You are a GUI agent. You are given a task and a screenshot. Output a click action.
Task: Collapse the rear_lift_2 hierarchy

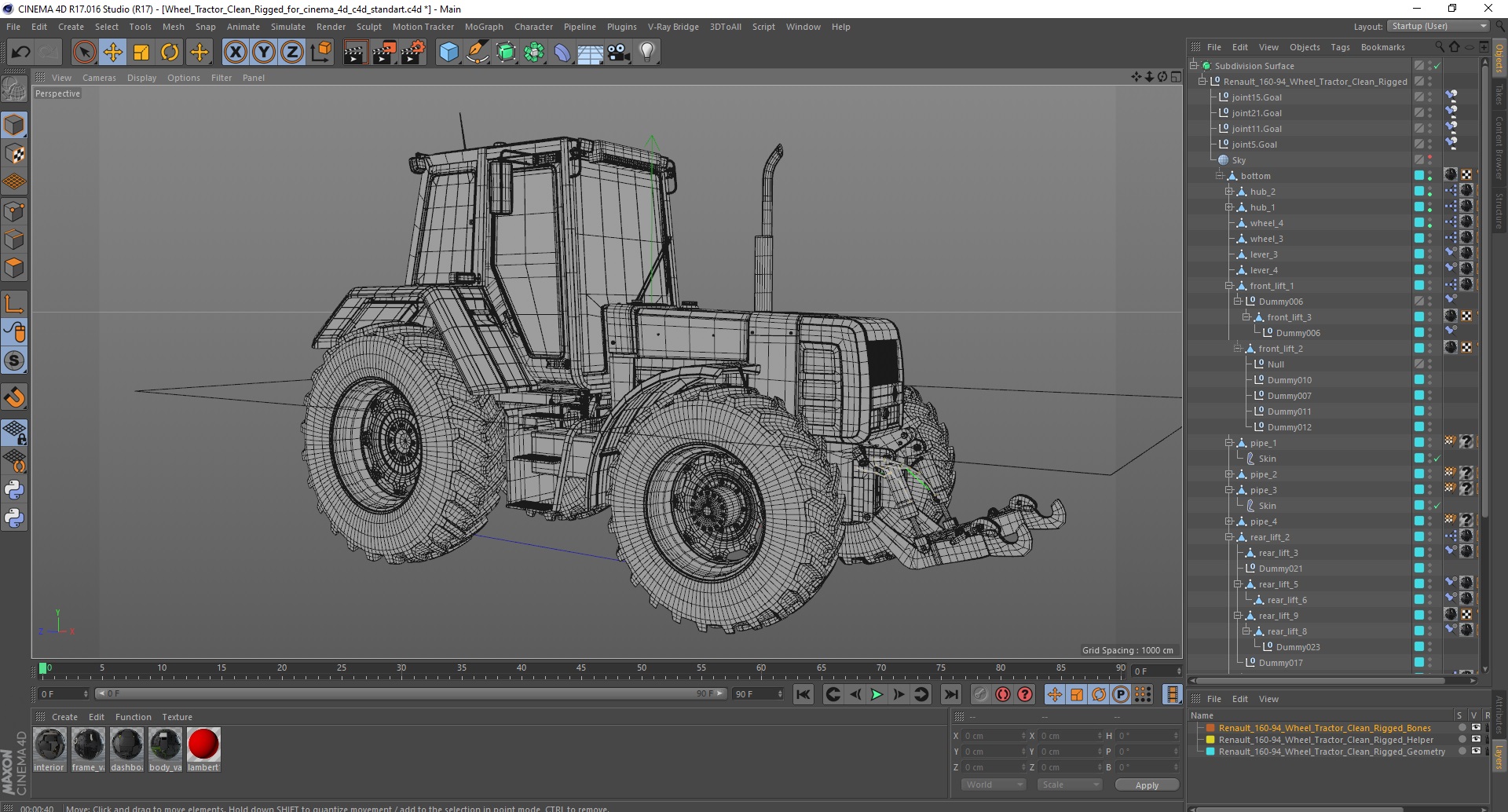tap(1229, 537)
